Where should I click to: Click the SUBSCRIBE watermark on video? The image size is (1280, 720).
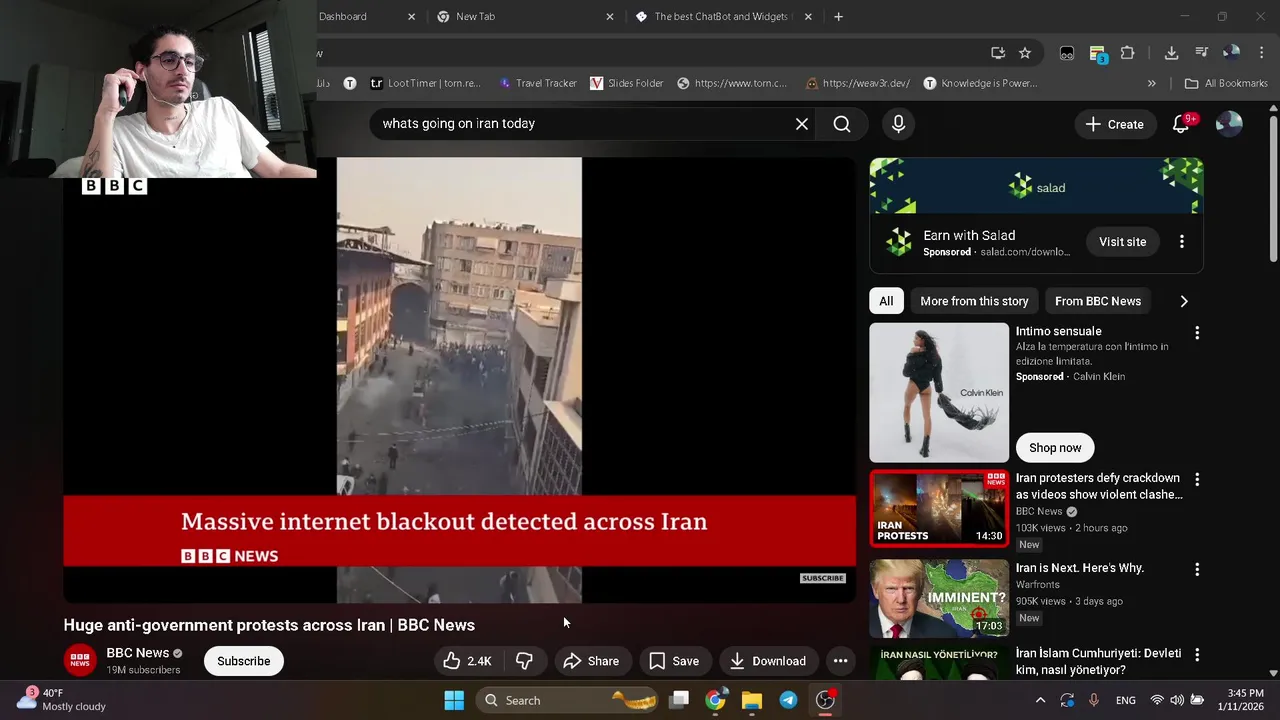823,578
